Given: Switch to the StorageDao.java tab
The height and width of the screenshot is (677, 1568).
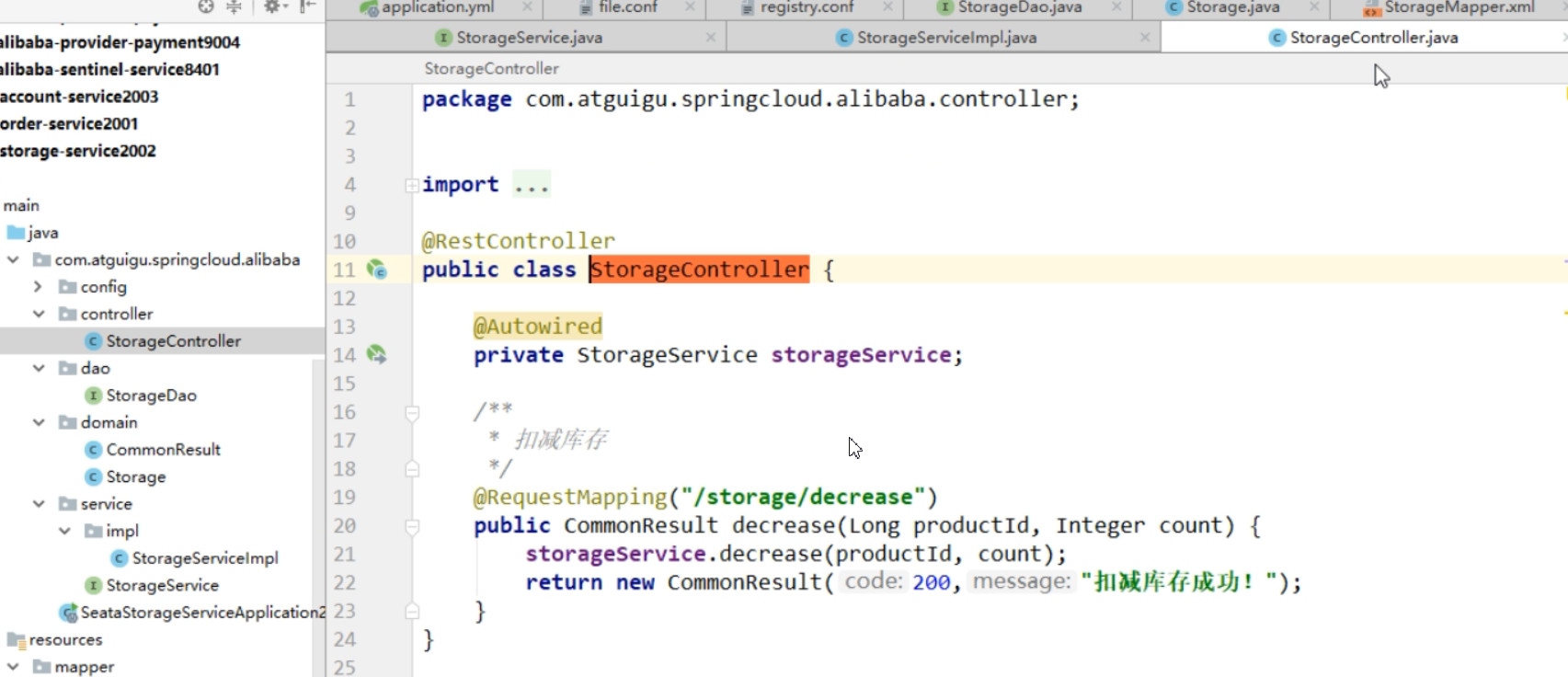Looking at the screenshot, I should coord(1017,7).
